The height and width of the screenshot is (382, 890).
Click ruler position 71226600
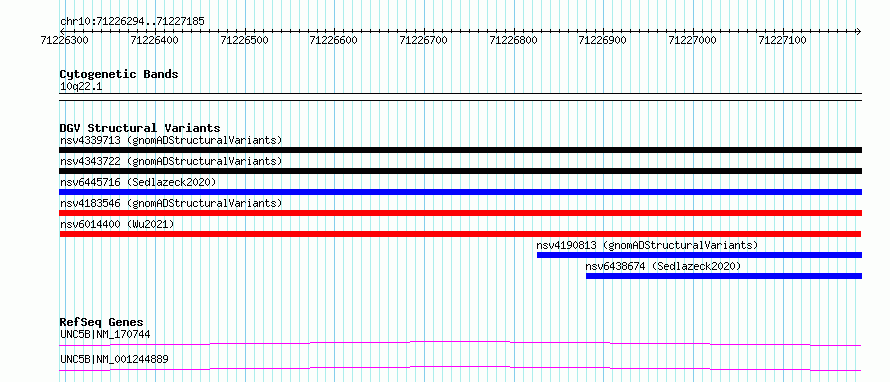334,40
